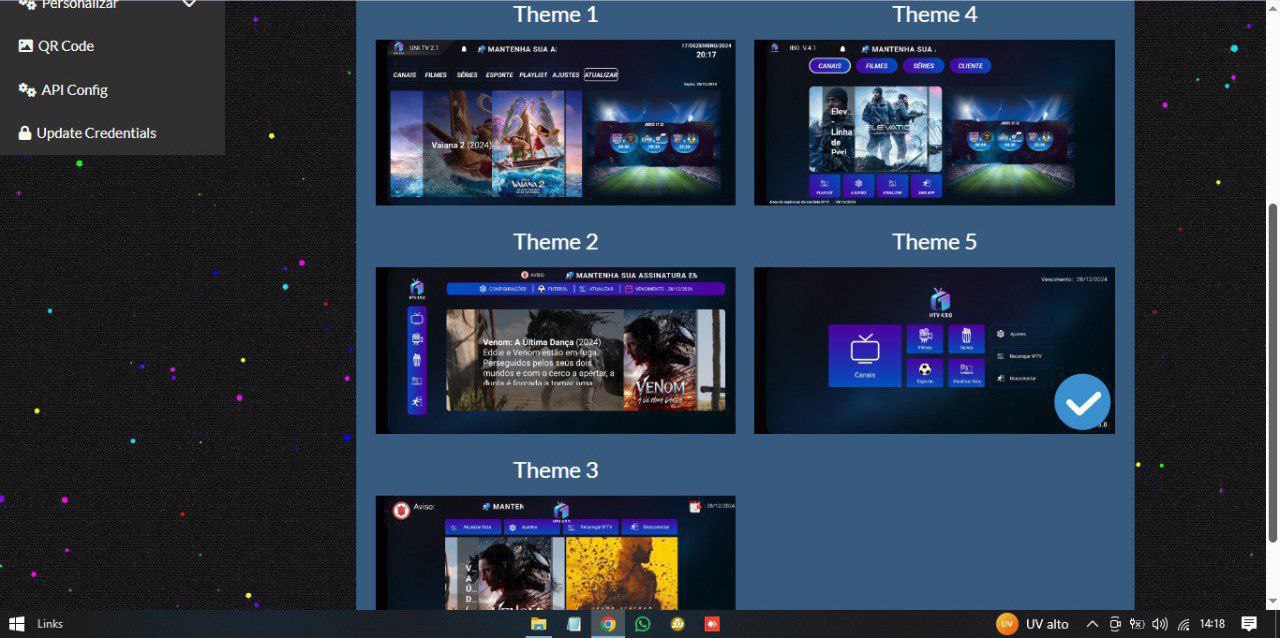Open the notification center icon
This screenshot has height=638, width=1280.
click(1249, 624)
